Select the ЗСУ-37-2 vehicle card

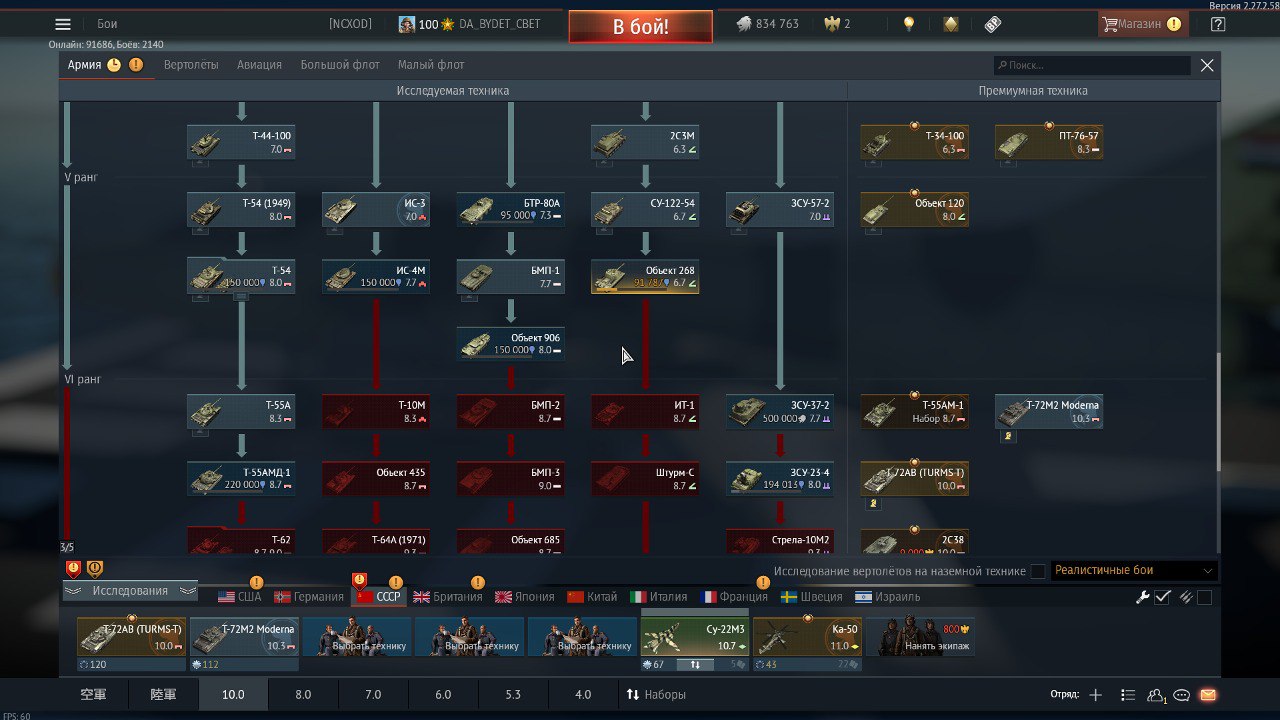pos(780,412)
